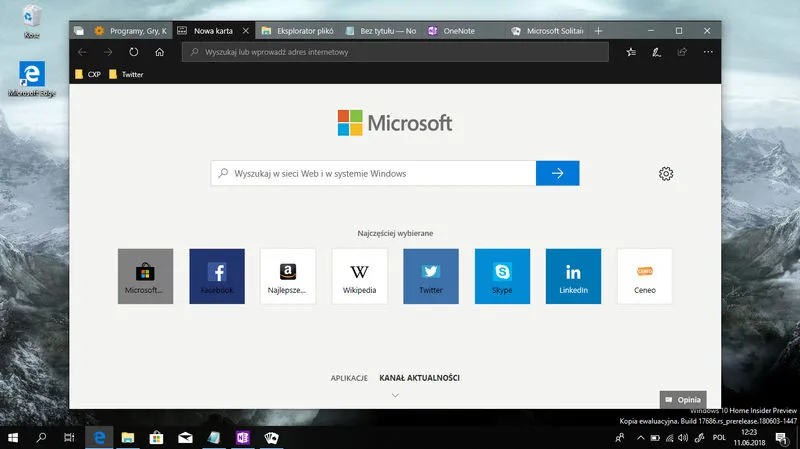Open Task View on taskbar
Screen dimensions: 800x449
[69, 438]
